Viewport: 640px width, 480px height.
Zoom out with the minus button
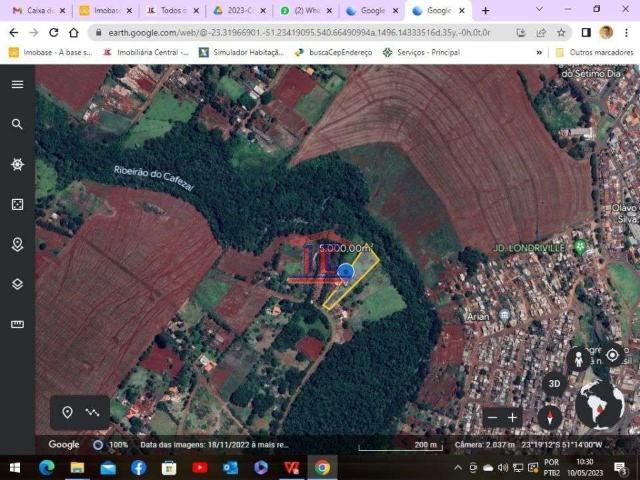[x=493, y=417]
